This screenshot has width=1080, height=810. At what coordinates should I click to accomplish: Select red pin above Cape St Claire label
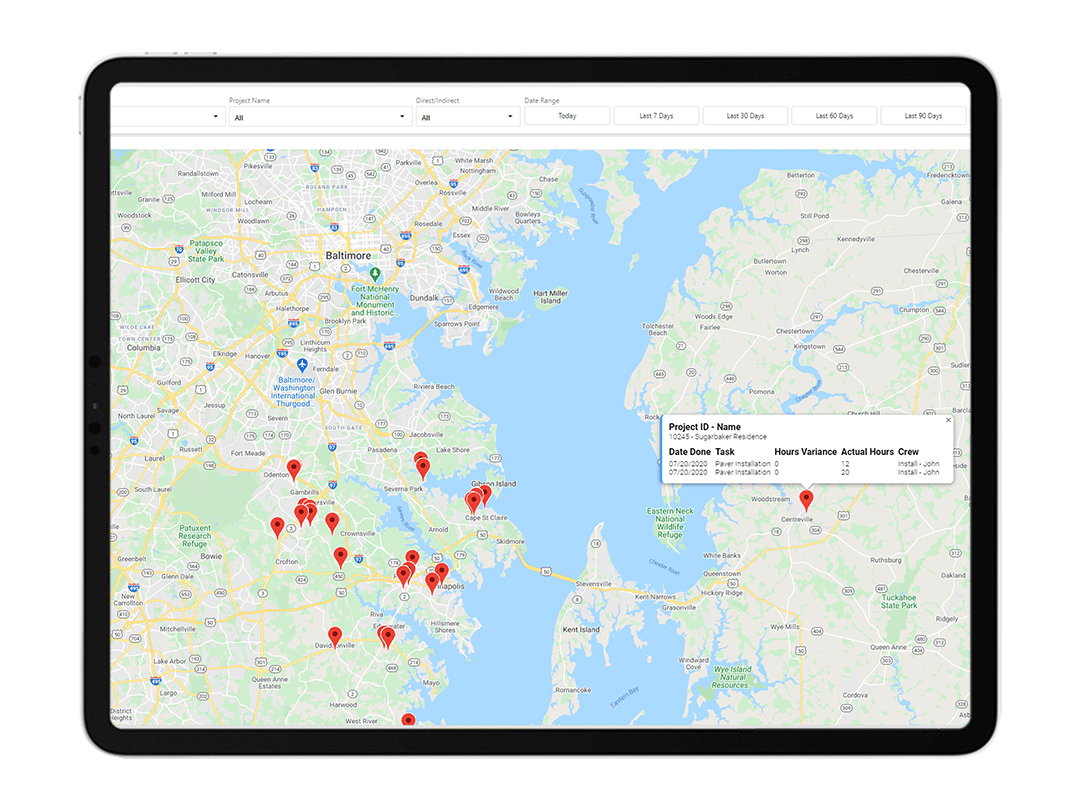point(473,501)
